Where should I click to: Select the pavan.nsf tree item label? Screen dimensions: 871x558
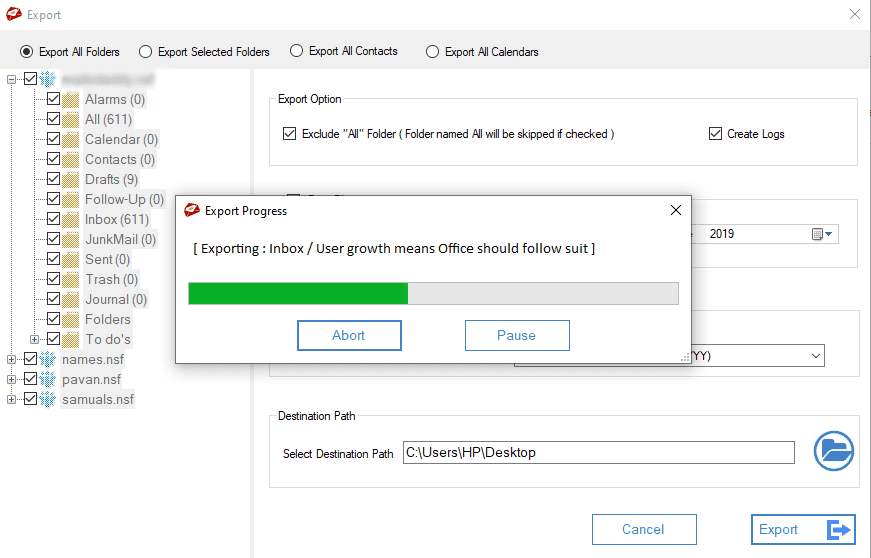(92, 379)
